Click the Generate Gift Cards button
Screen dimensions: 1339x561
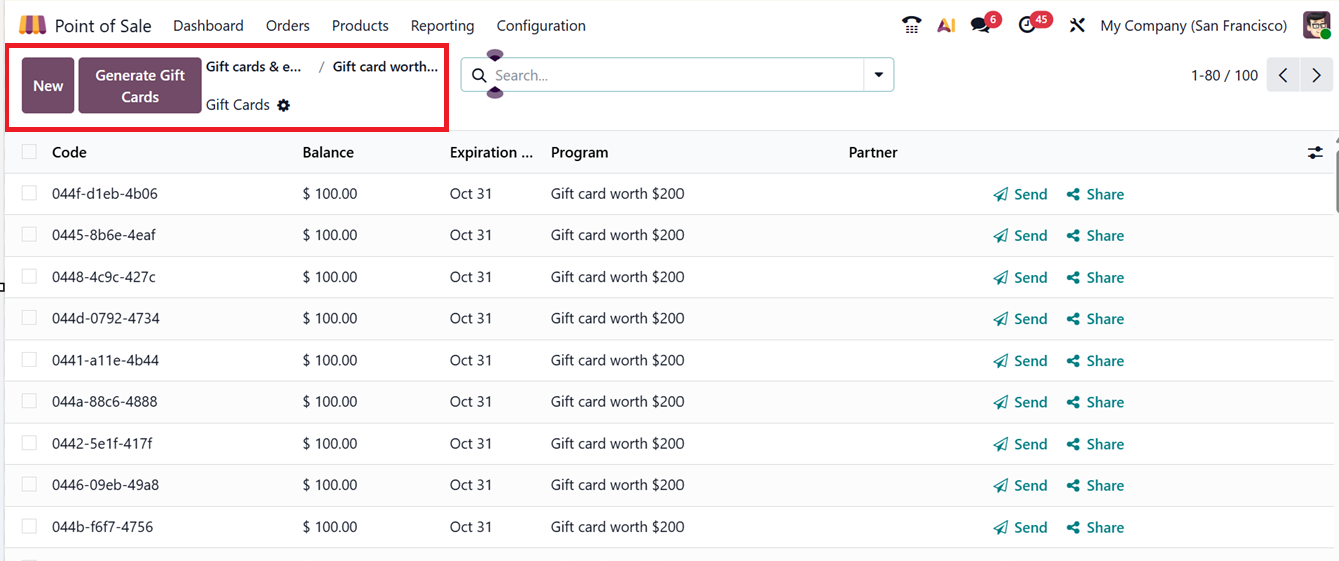pos(140,86)
